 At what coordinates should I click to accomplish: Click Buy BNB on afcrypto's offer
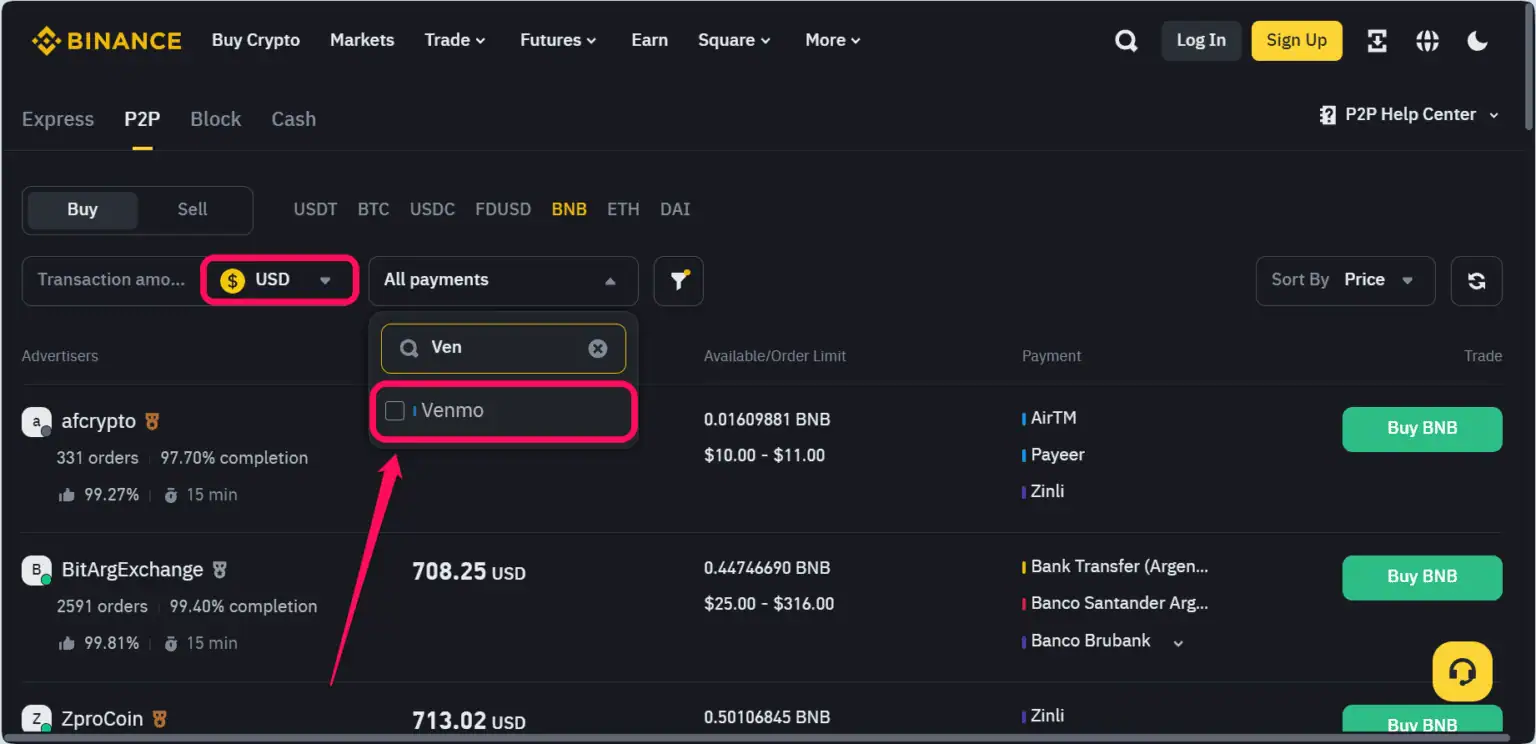click(1422, 428)
